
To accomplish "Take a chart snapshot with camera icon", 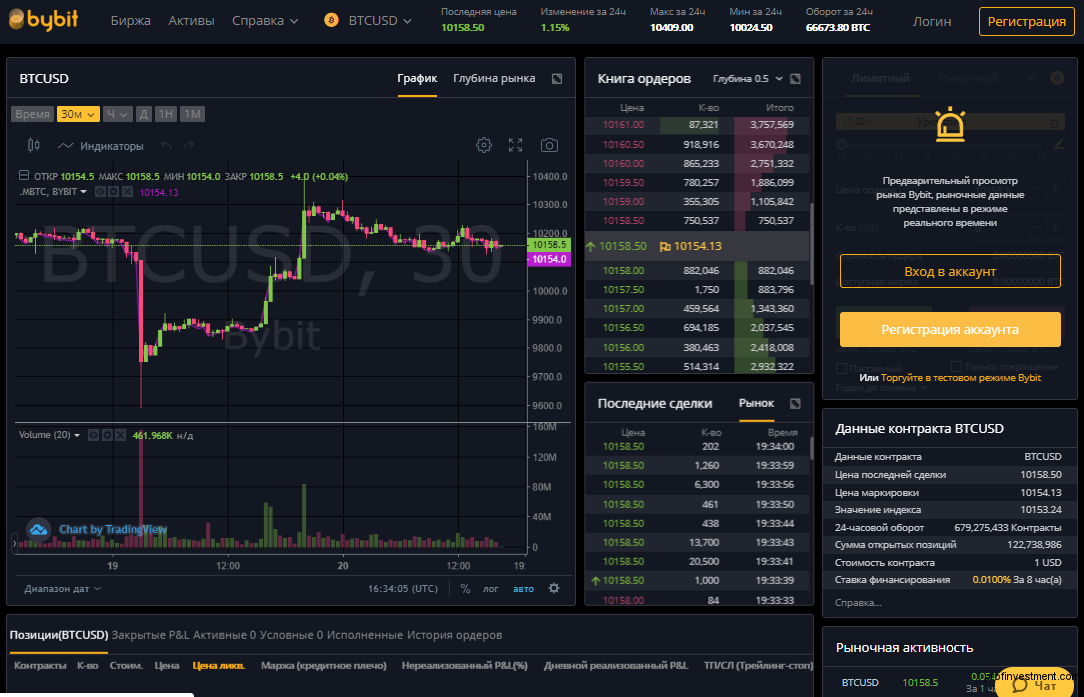I will pos(549,145).
